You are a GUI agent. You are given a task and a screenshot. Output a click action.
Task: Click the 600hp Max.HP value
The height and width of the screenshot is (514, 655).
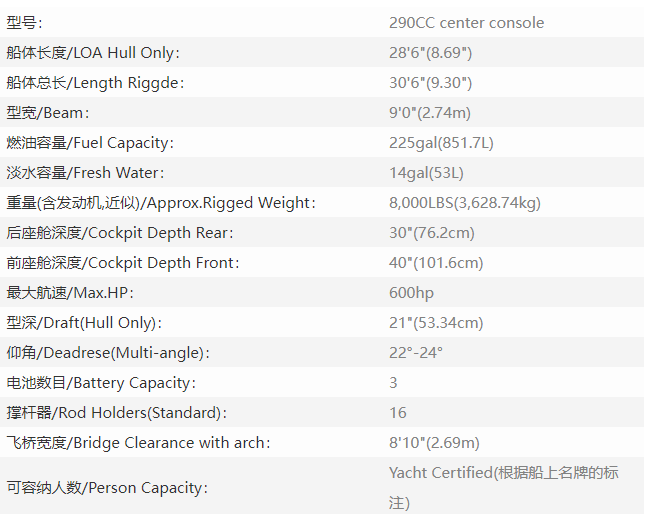pyautogui.click(x=411, y=292)
